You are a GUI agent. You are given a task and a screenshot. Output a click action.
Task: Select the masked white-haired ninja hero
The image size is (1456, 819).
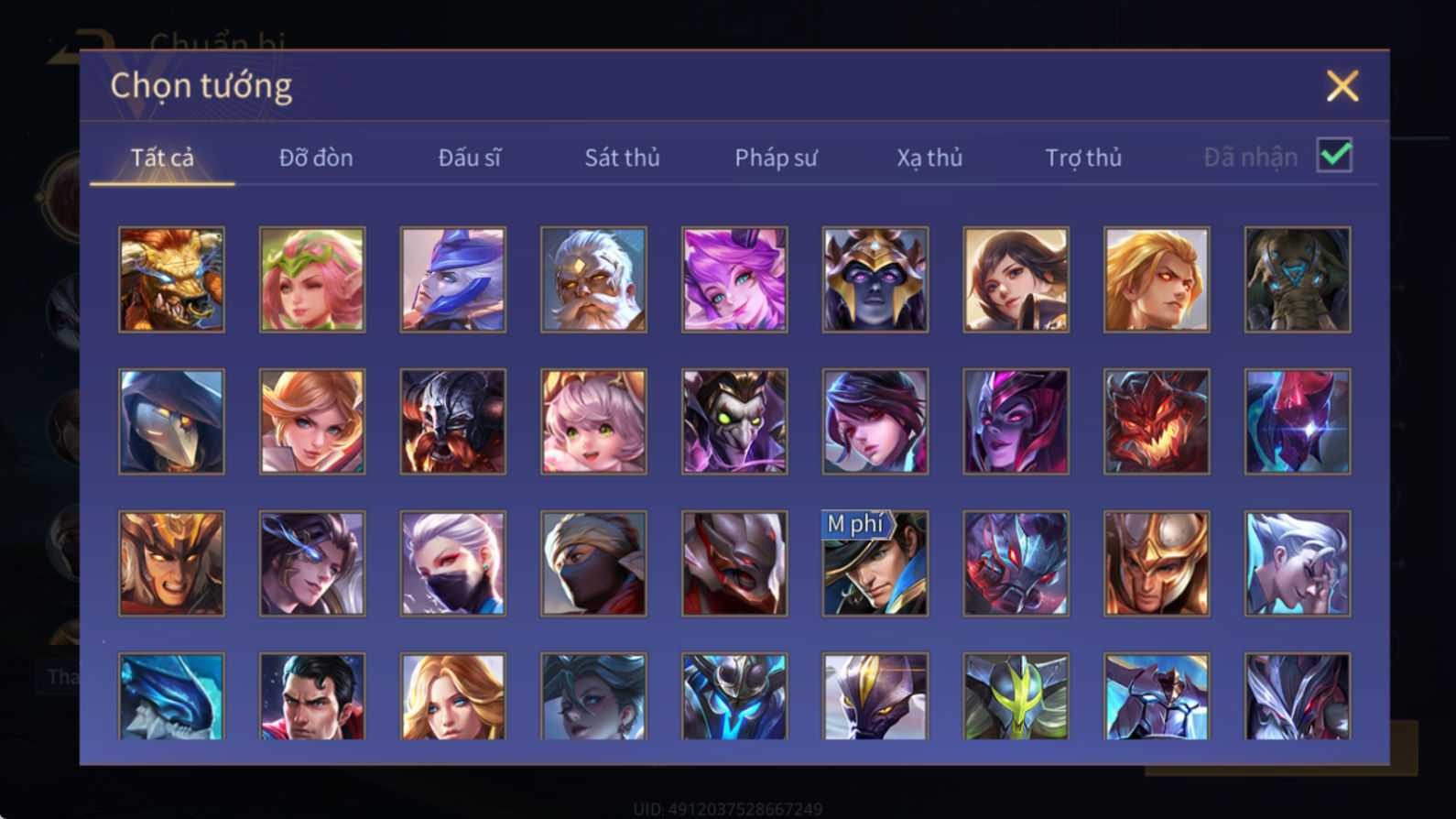tap(452, 563)
